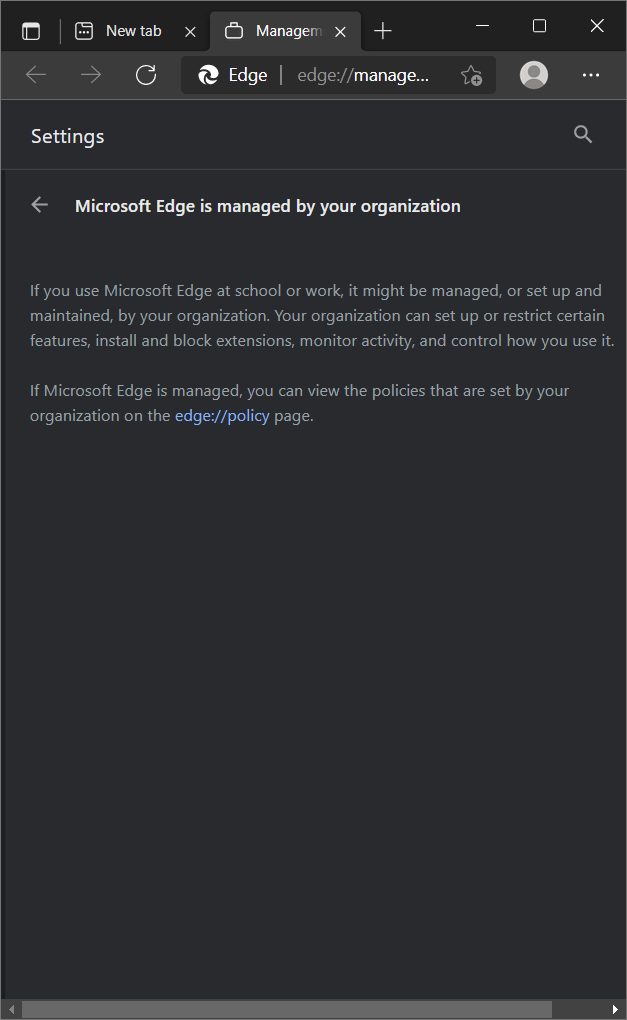Close the New tab tab
627x1020 pixels.
point(191,31)
